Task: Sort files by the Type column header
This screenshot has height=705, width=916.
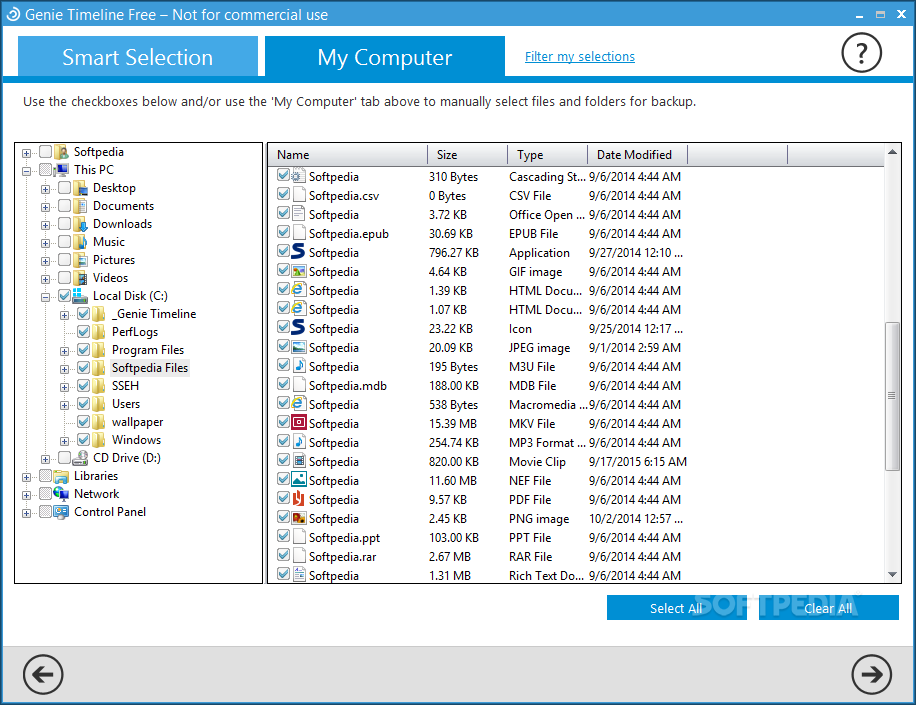Action: [x=548, y=155]
